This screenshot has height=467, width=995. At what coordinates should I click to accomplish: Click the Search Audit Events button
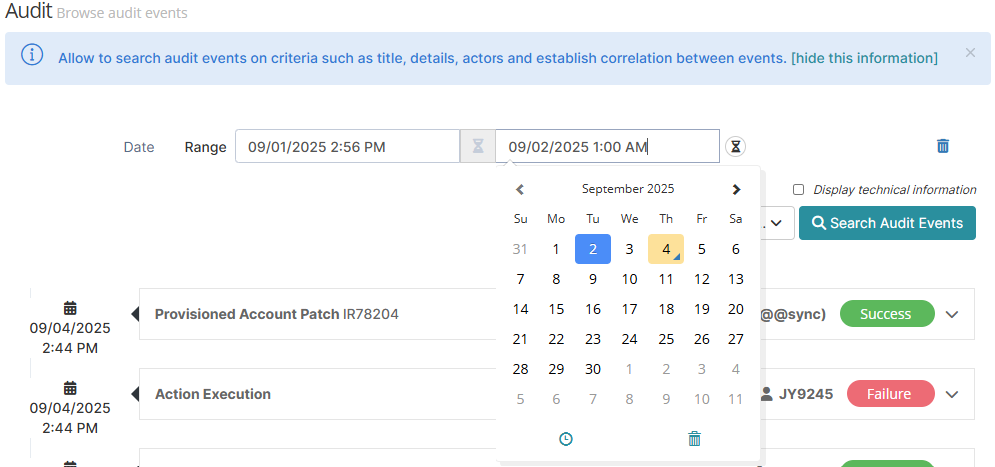[x=887, y=223]
